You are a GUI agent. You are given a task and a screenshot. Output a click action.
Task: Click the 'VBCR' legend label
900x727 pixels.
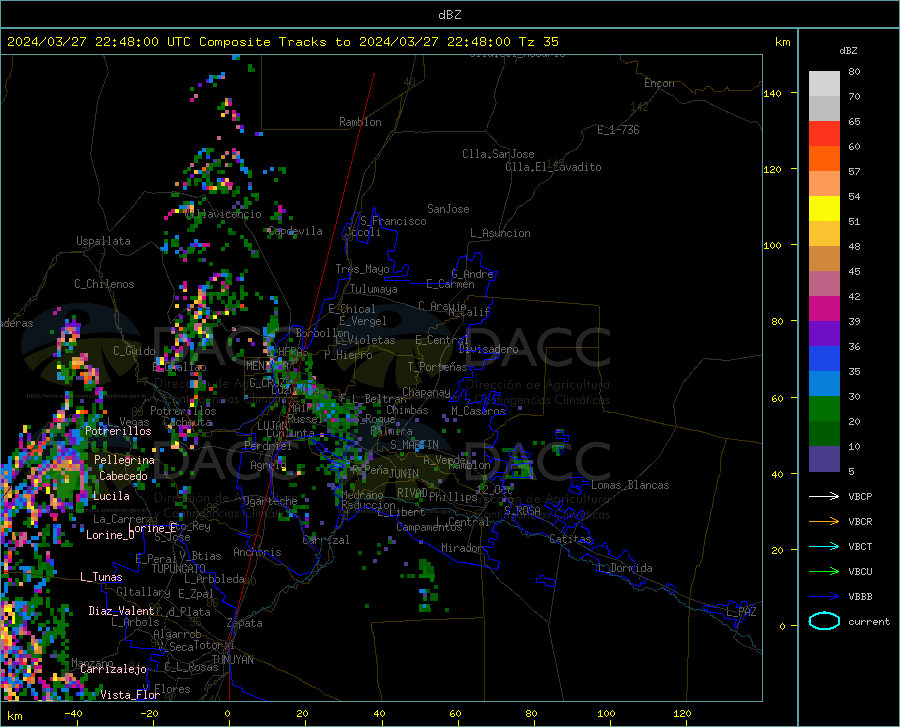pos(860,522)
